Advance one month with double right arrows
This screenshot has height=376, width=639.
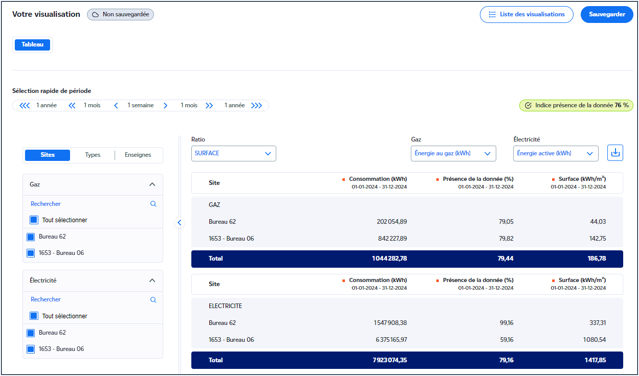point(209,106)
